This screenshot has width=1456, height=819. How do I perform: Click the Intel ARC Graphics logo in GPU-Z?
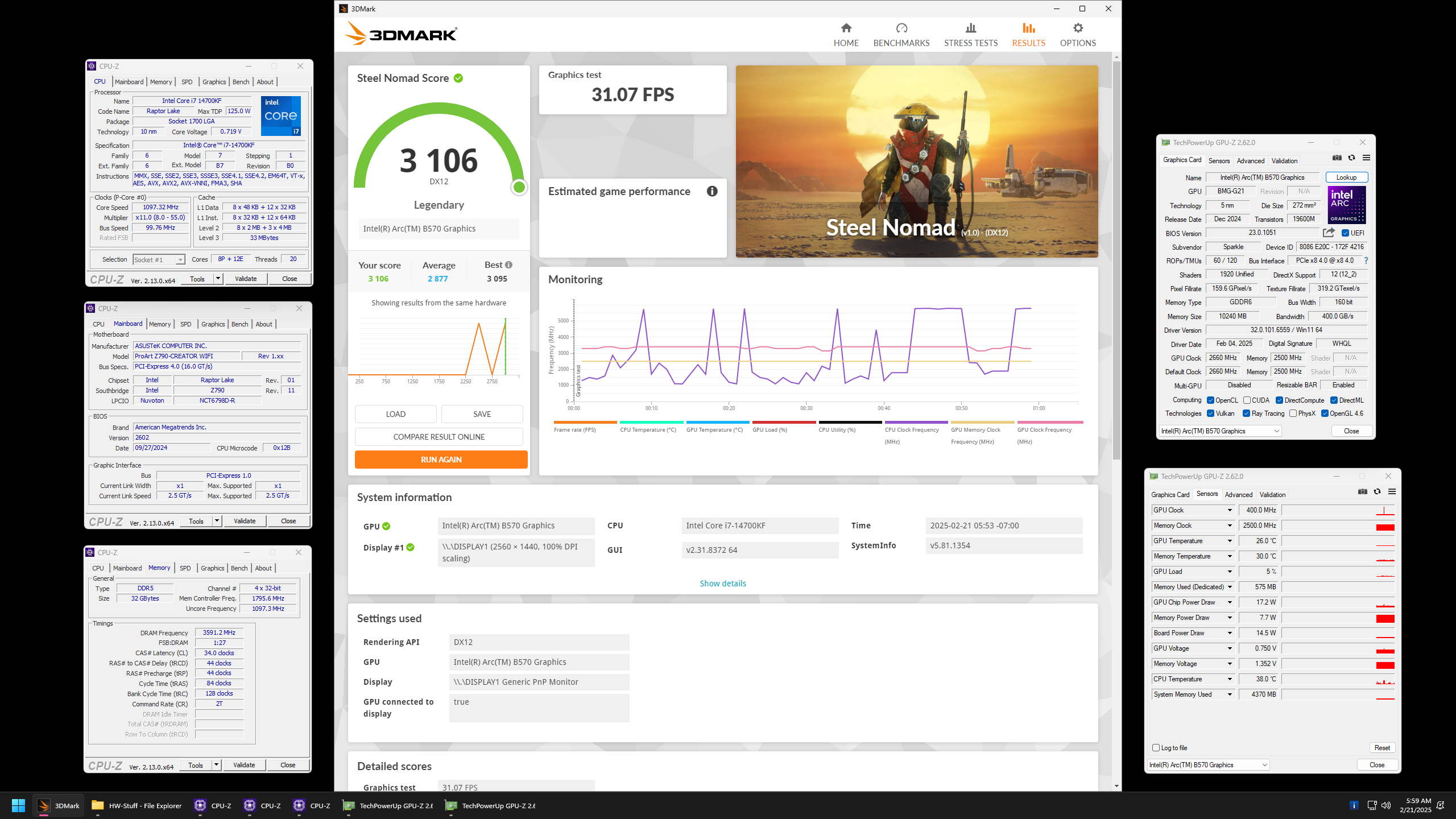[x=1347, y=205]
